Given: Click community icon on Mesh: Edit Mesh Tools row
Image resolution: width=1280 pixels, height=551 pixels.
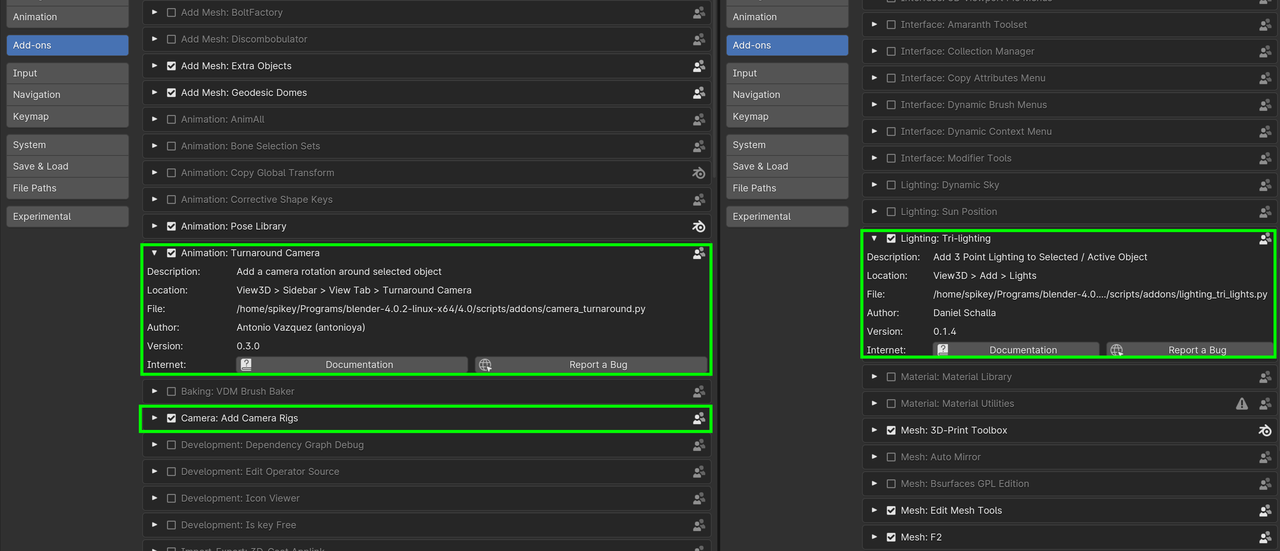Looking at the screenshot, I should tap(1265, 510).
